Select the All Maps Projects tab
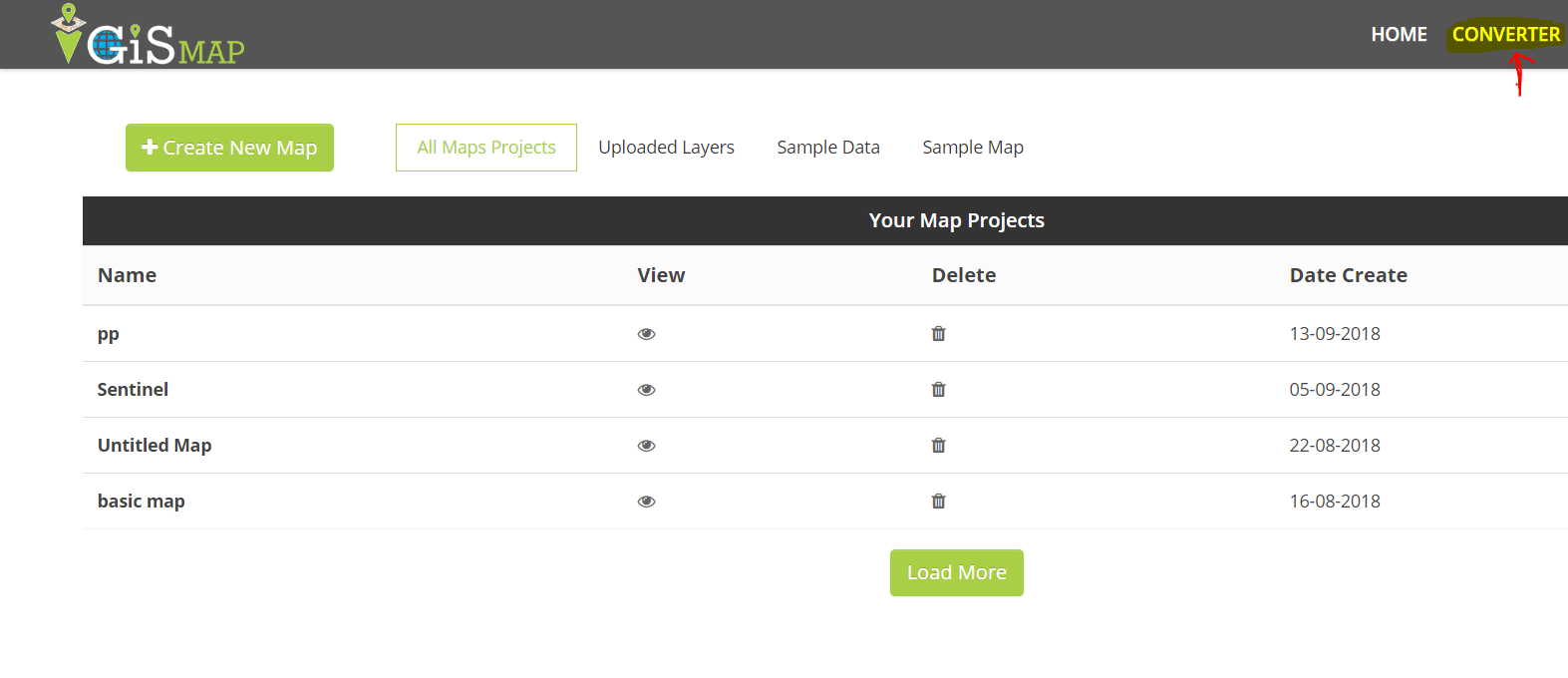 486,148
